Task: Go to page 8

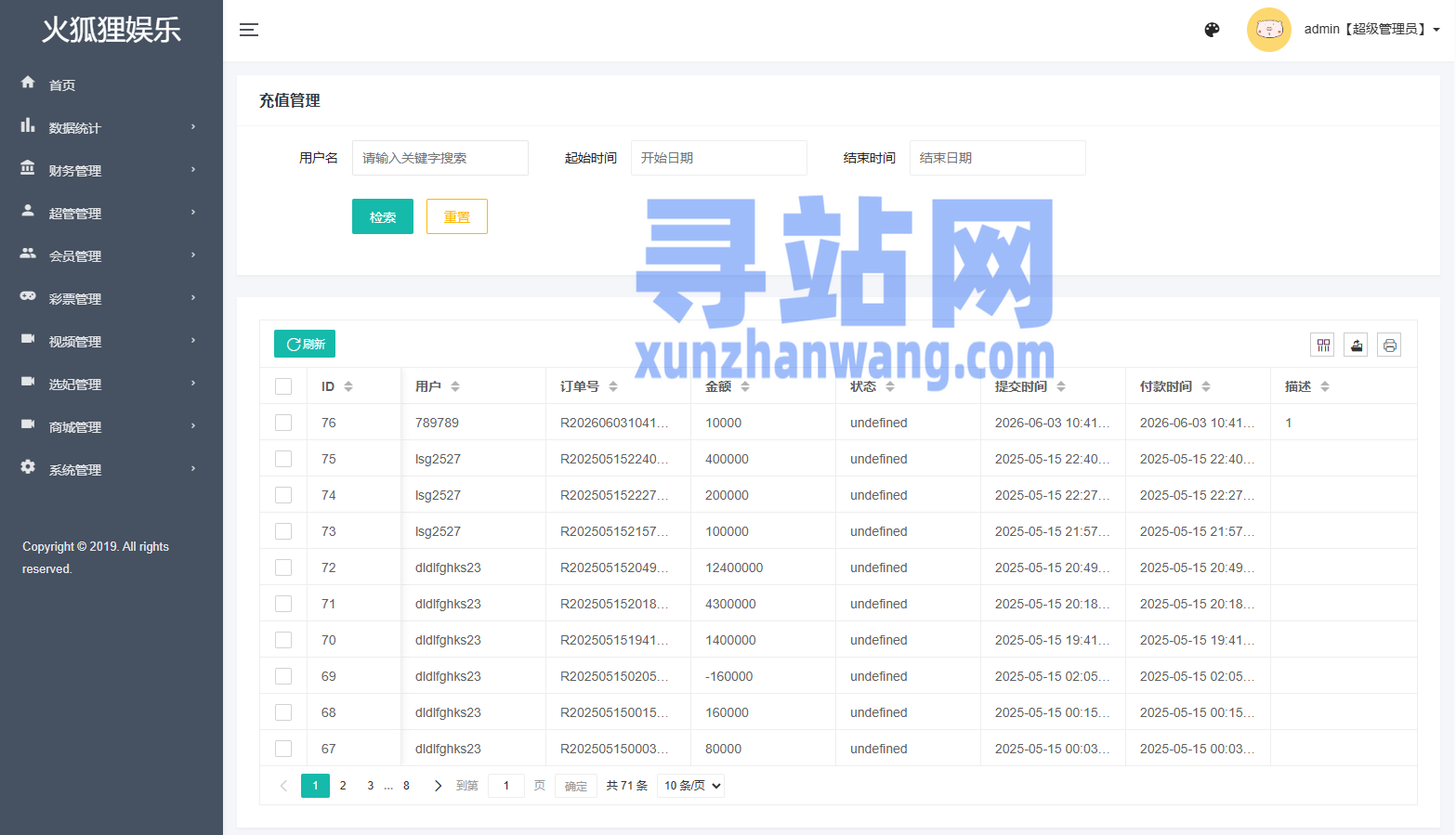Action: coord(406,786)
